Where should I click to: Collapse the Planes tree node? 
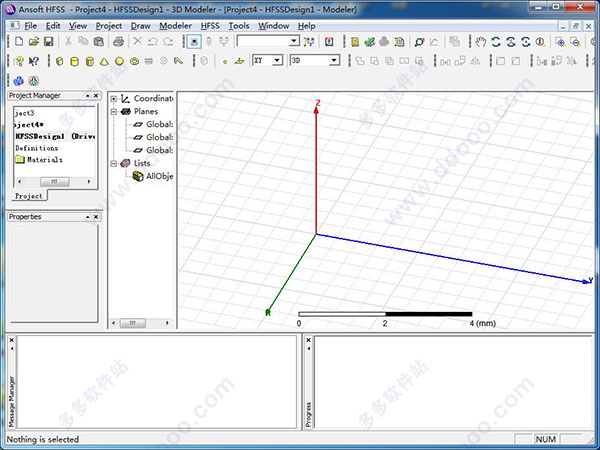point(114,112)
